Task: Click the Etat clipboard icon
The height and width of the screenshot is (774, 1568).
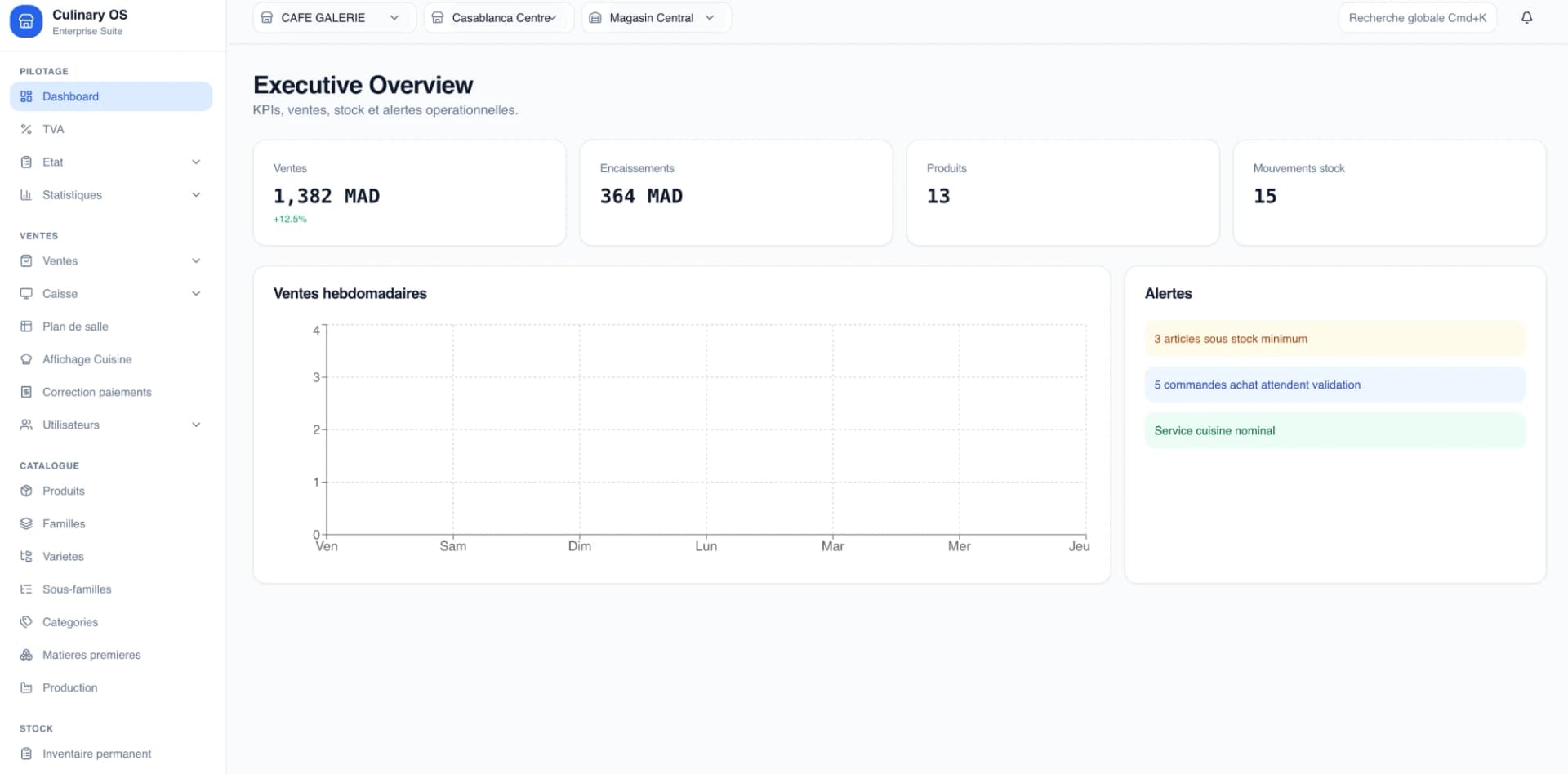Action: pos(26,162)
